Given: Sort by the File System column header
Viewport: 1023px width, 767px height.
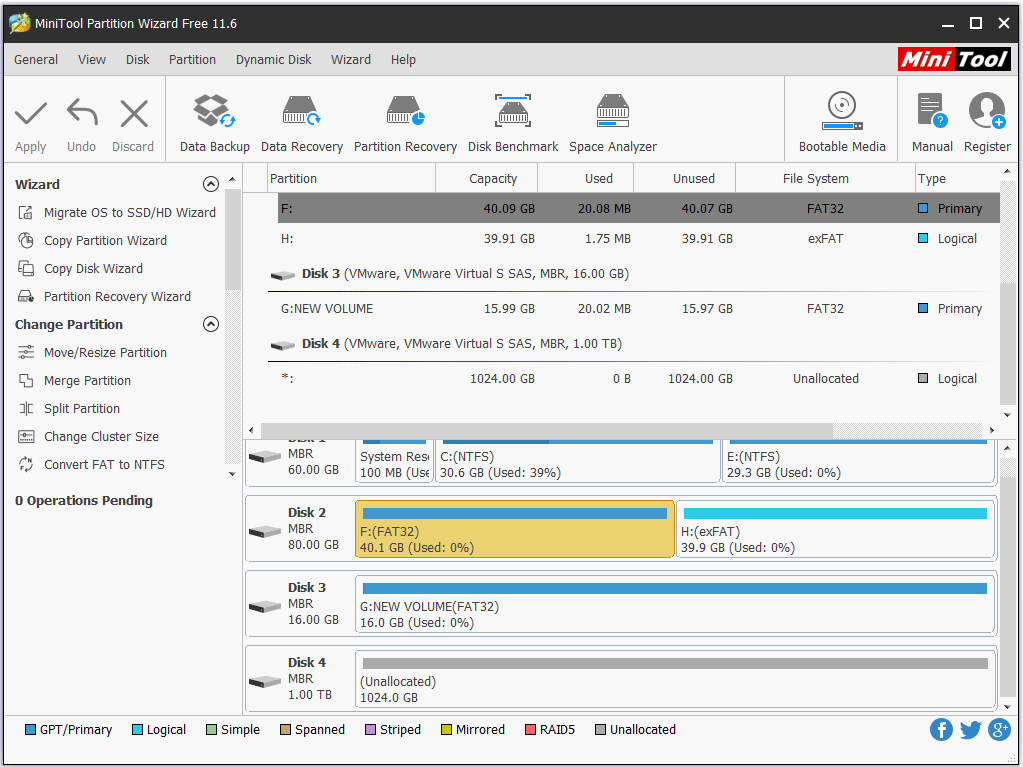Looking at the screenshot, I should 825,179.
